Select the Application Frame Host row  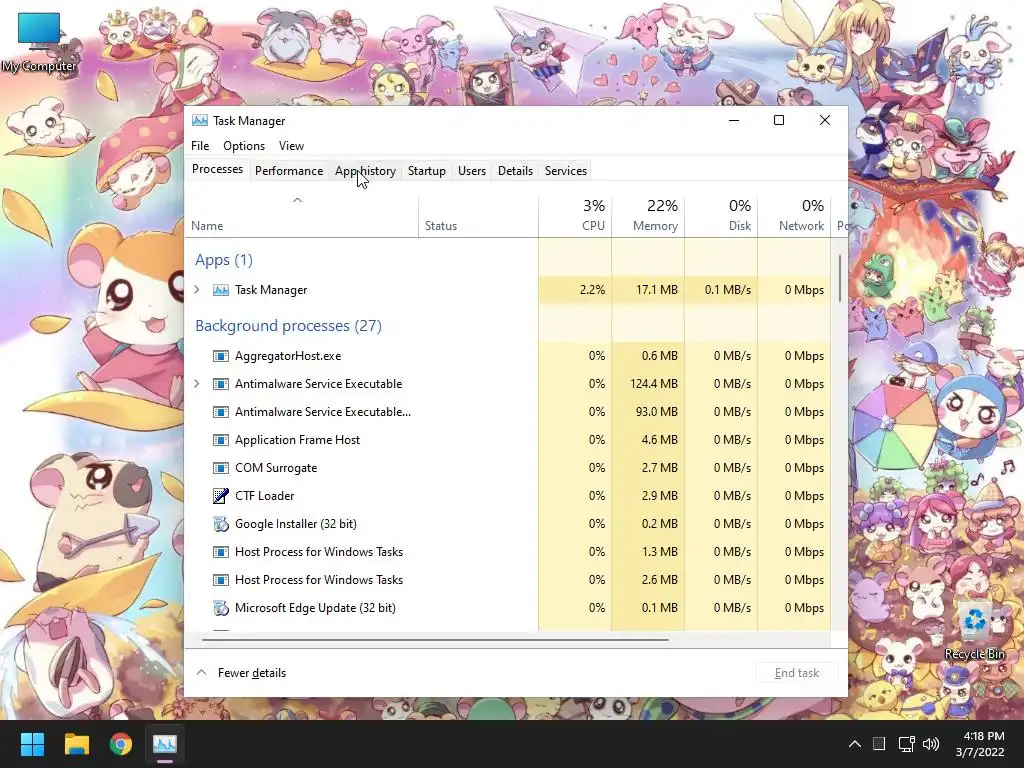508,440
